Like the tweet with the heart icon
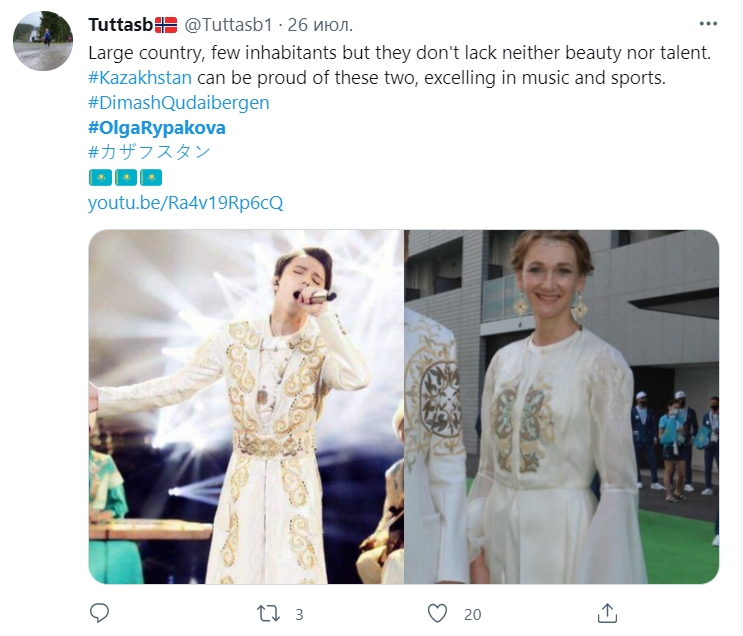Image resolution: width=743 pixels, height=636 pixels. pos(437,612)
